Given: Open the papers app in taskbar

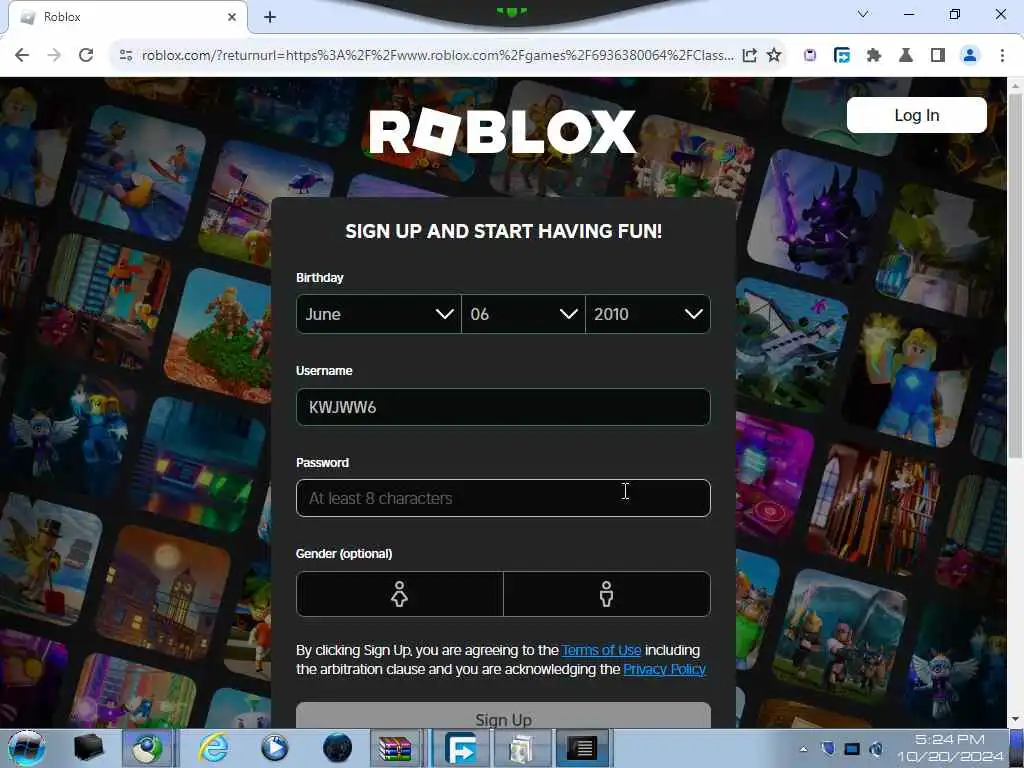Looking at the screenshot, I should point(520,748).
